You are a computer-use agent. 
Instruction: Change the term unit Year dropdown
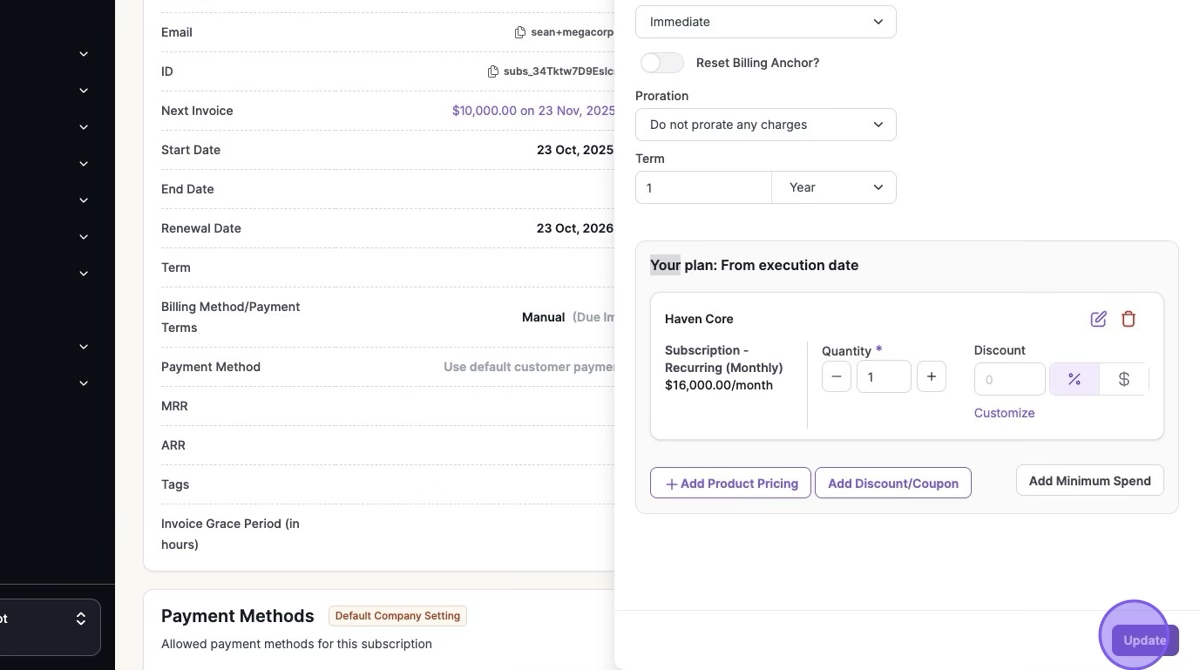834,187
